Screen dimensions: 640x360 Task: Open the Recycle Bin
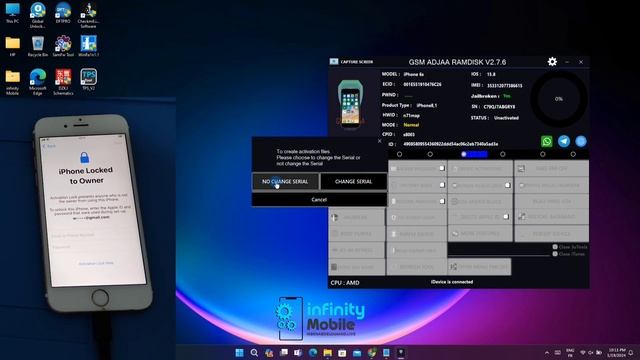[38, 47]
